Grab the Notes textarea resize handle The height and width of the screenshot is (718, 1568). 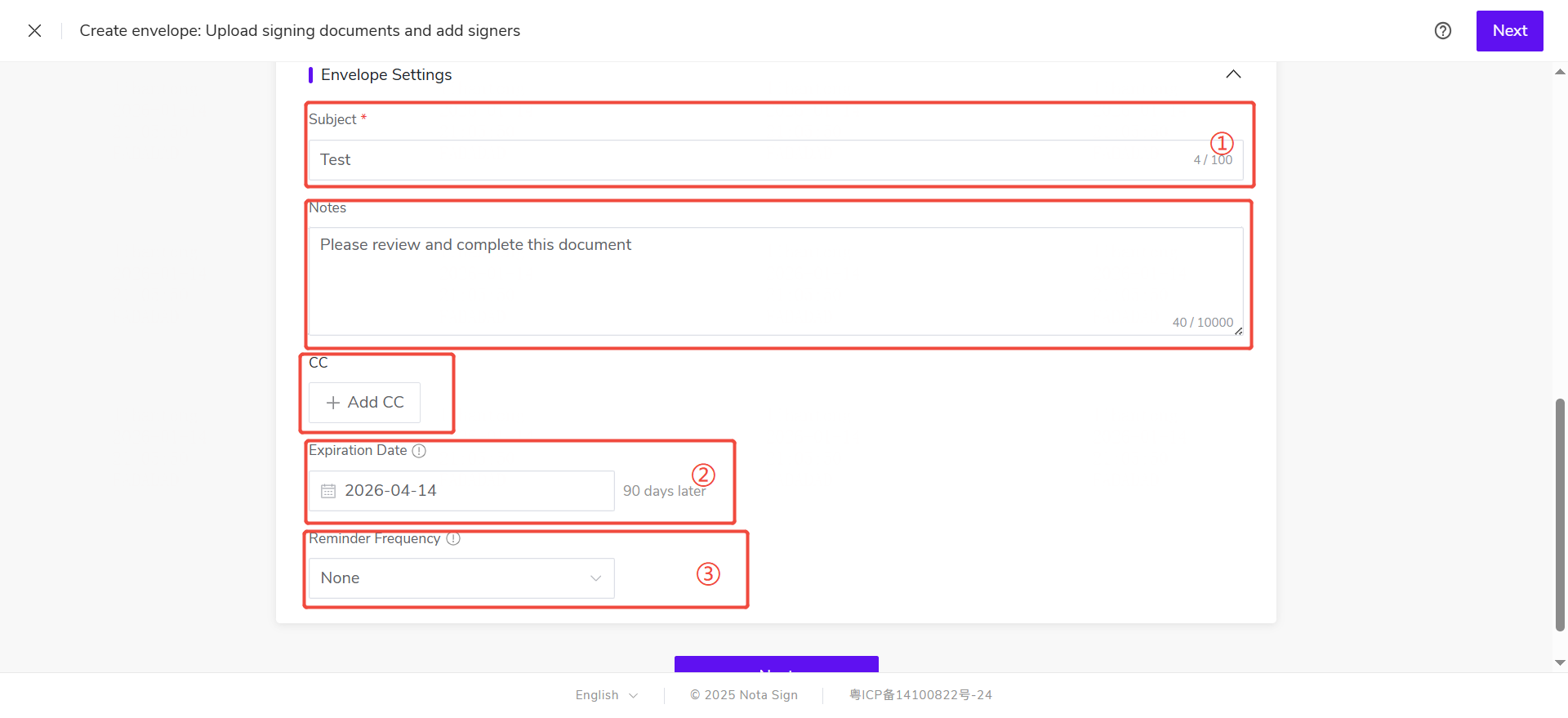[1238, 331]
